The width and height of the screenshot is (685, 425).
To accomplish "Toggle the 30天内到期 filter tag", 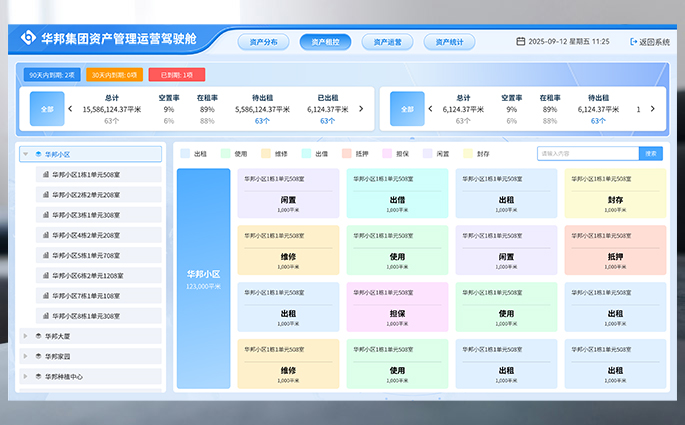I will pyautogui.click(x=113, y=74).
